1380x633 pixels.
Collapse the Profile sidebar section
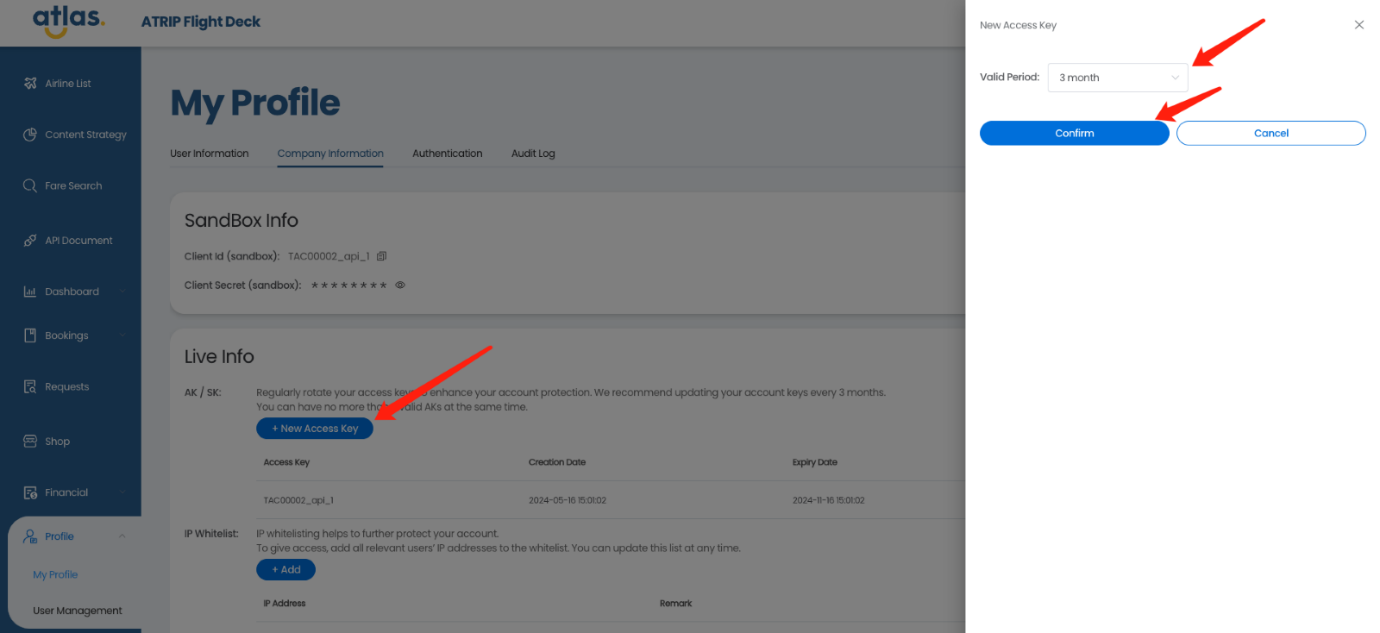coord(122,537)
